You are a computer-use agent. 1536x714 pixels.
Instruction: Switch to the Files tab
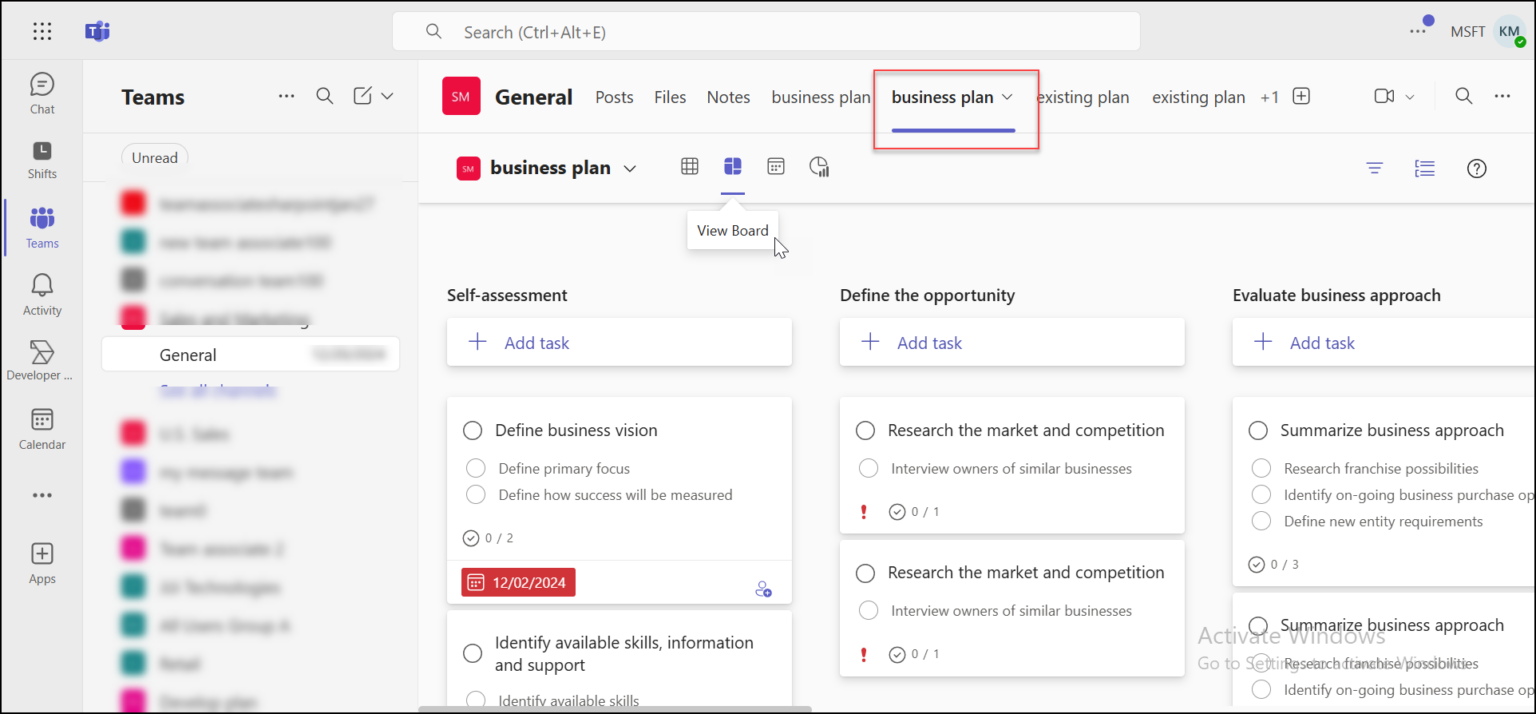point(670,96)
